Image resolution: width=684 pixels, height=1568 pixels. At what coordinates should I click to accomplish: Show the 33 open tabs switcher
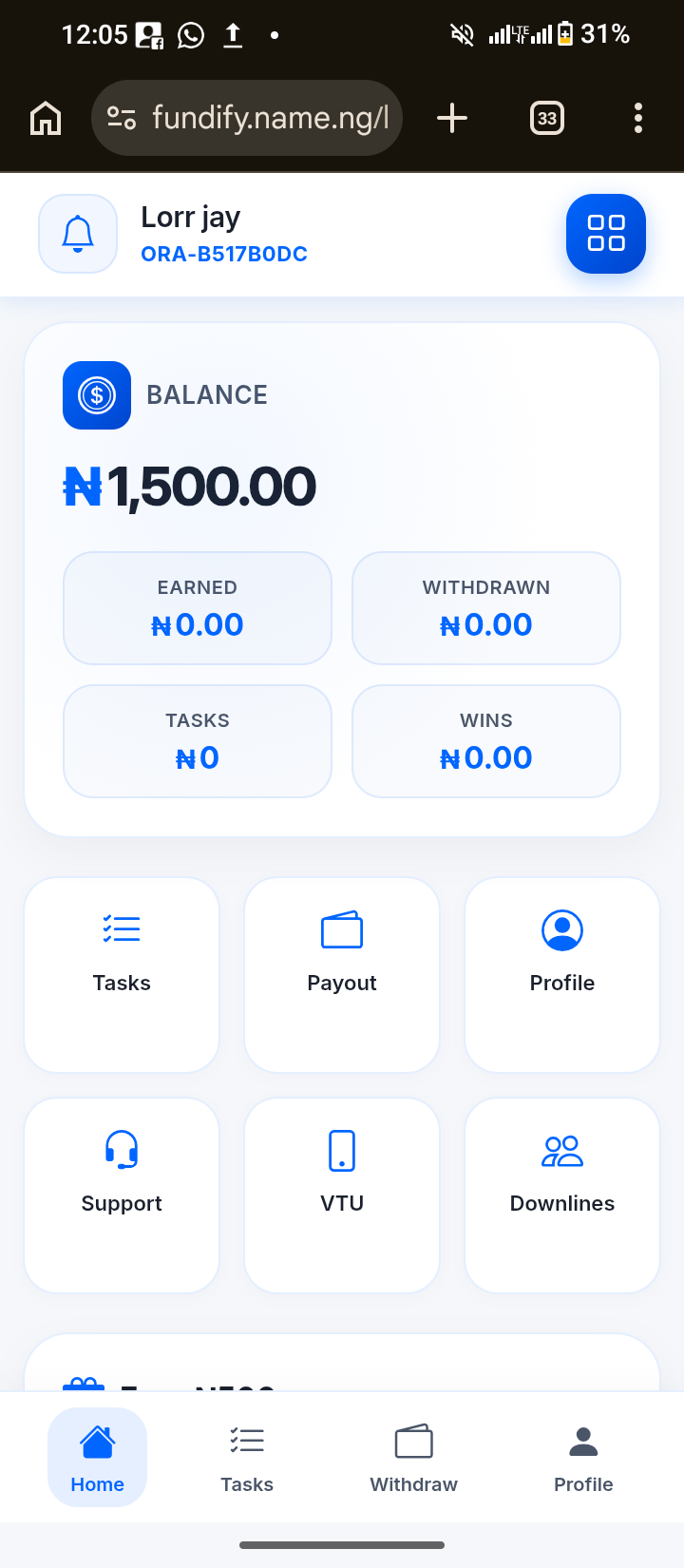click(x=547, y=119)
